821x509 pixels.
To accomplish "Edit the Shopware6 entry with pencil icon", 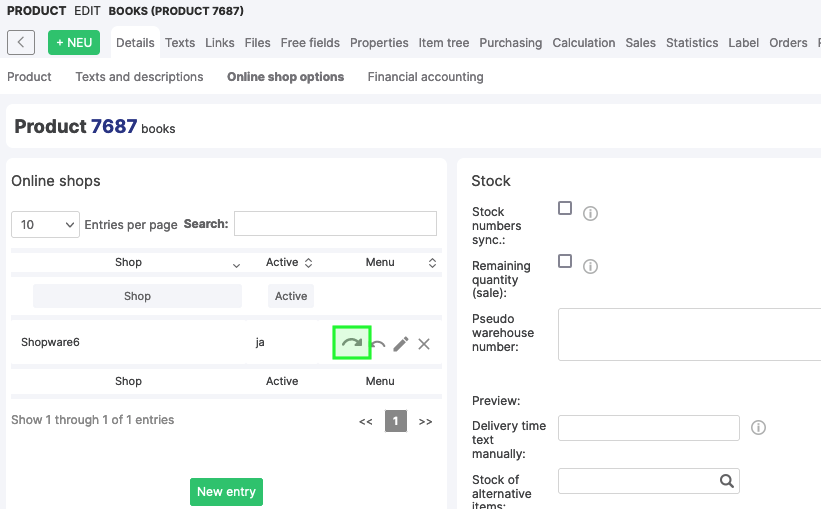I will pyautogui.click(x=401, y=344).
